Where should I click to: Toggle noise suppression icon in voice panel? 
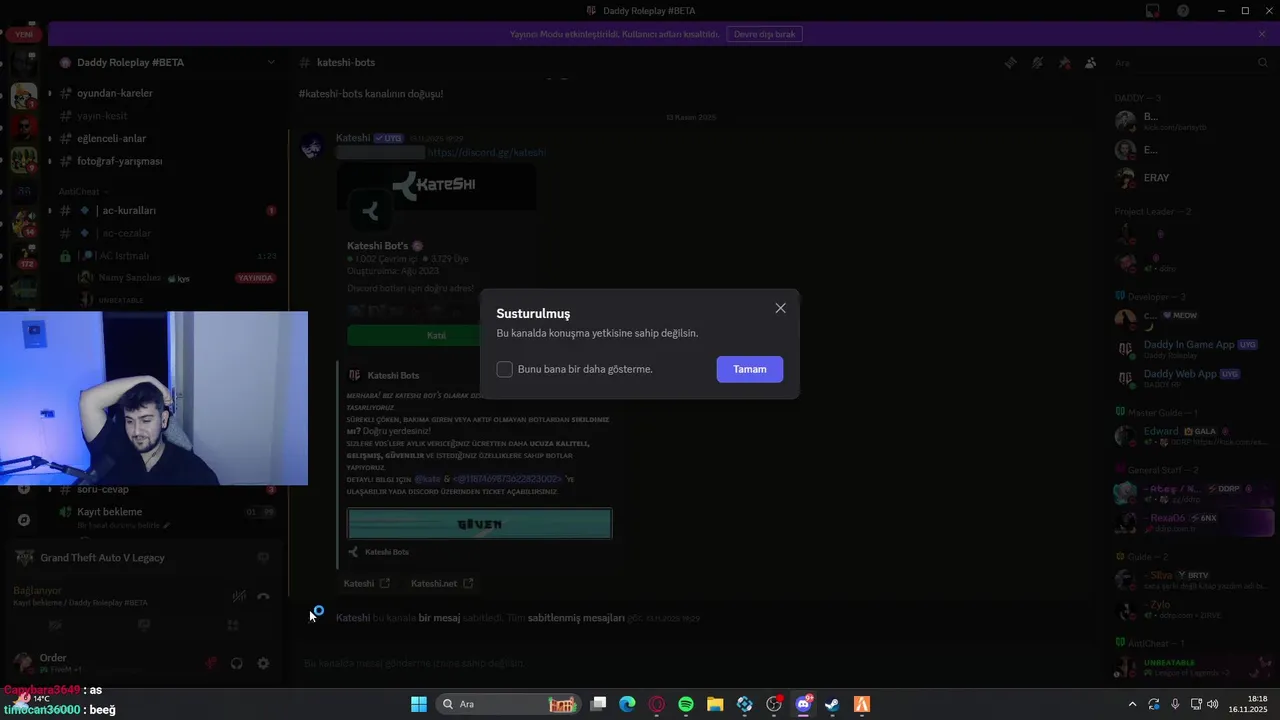pos(239,596)
